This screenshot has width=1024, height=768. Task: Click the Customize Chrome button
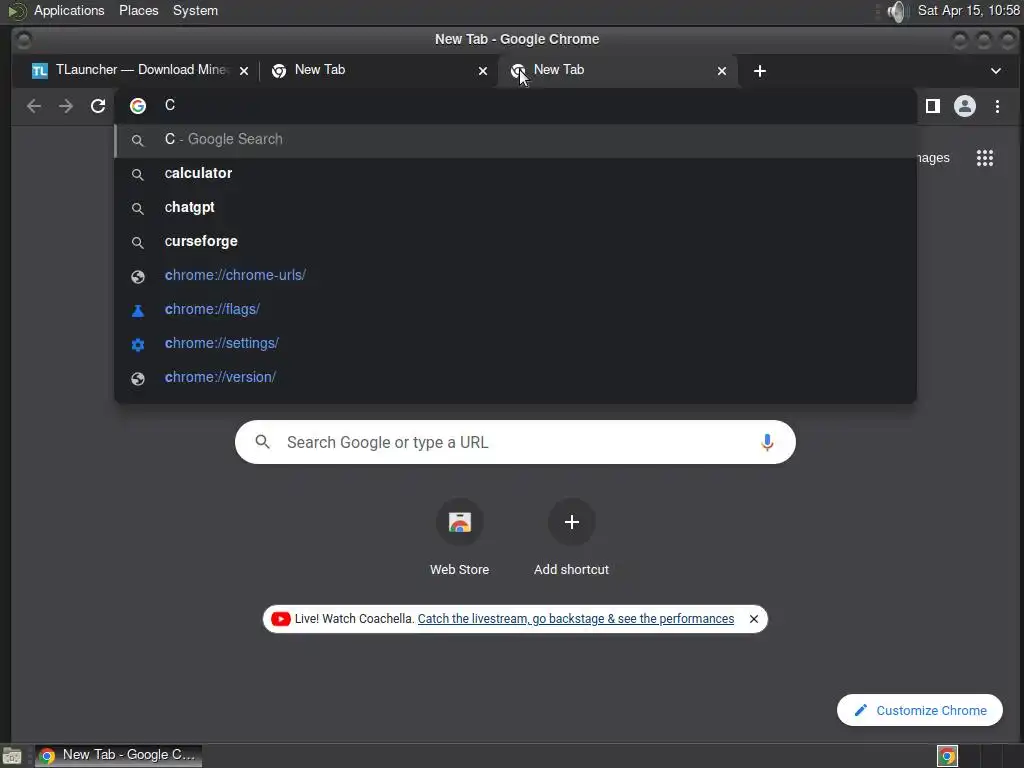(x=920, y=710)
